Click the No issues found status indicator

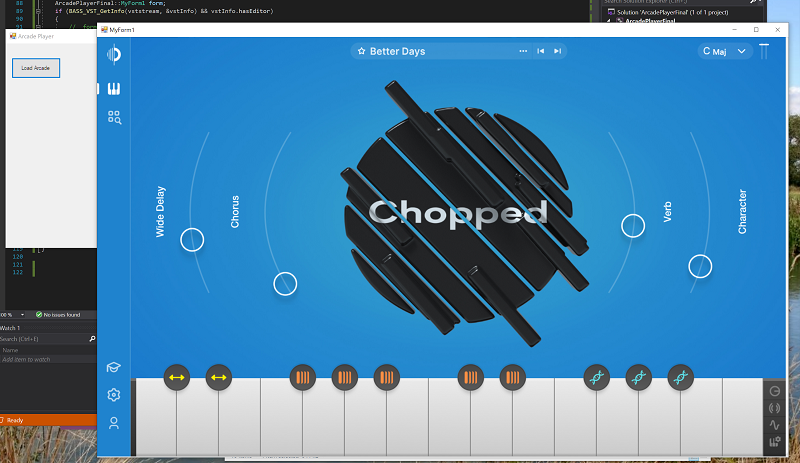click(58, 315)
